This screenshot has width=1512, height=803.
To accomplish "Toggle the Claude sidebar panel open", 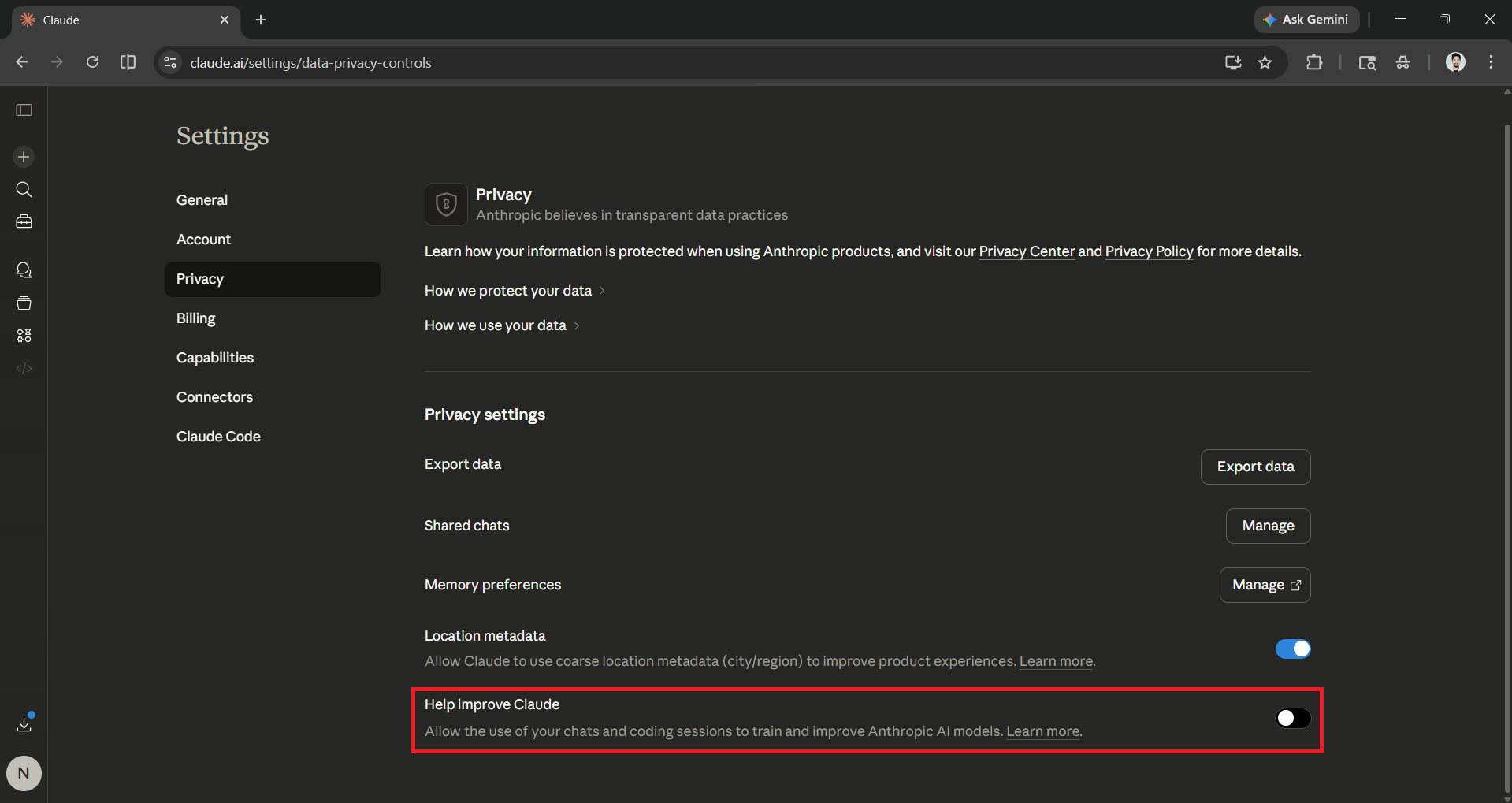I will [x=24, y=110].
